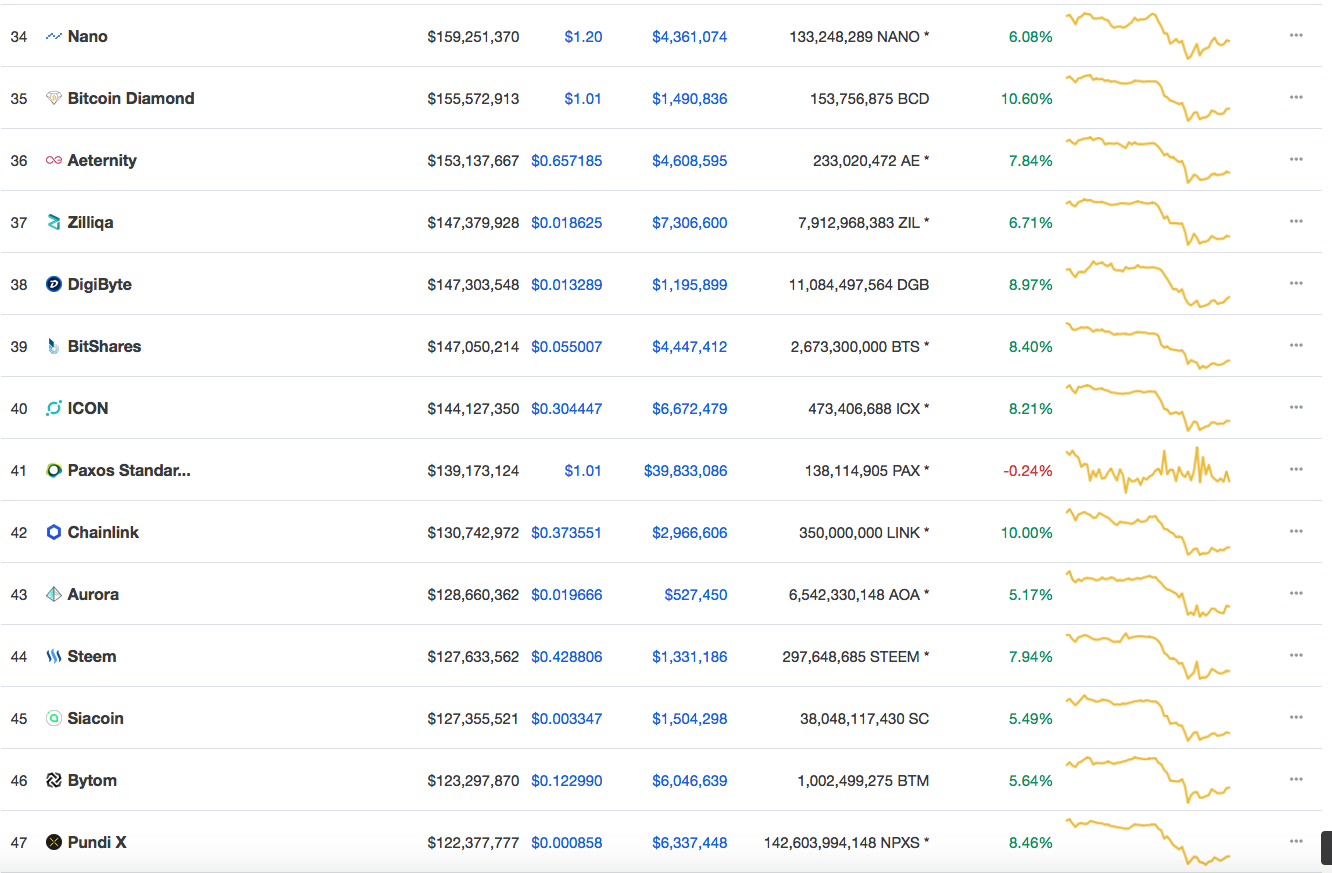
Task: Click the ICON market cap $144,127,350
Action: tap(473, 409)
